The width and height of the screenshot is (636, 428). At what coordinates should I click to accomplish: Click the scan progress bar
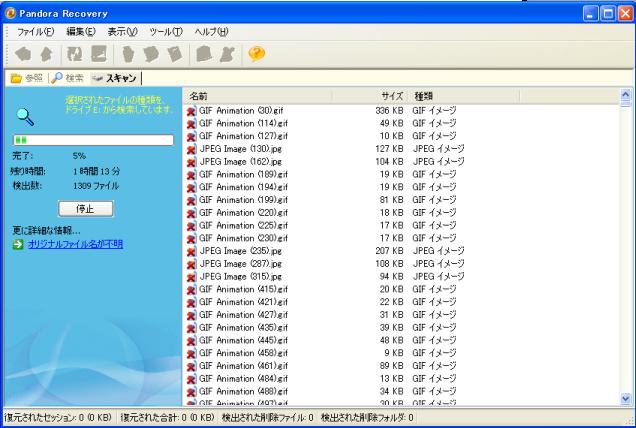93,140
